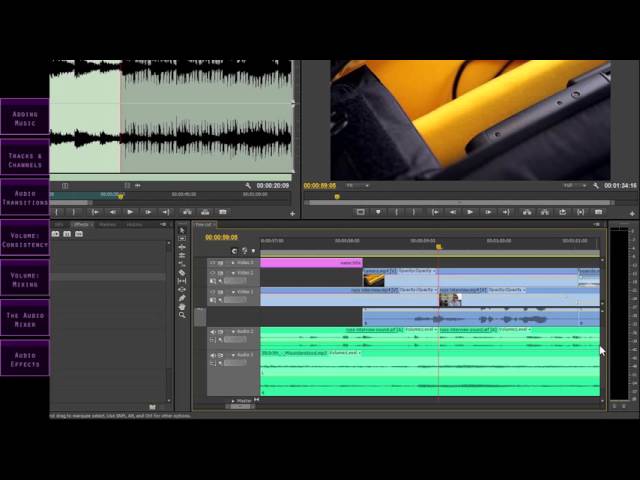Open the Source monitor button editor plus icon
The image size is (640, 480).
[x=292, y=213]
